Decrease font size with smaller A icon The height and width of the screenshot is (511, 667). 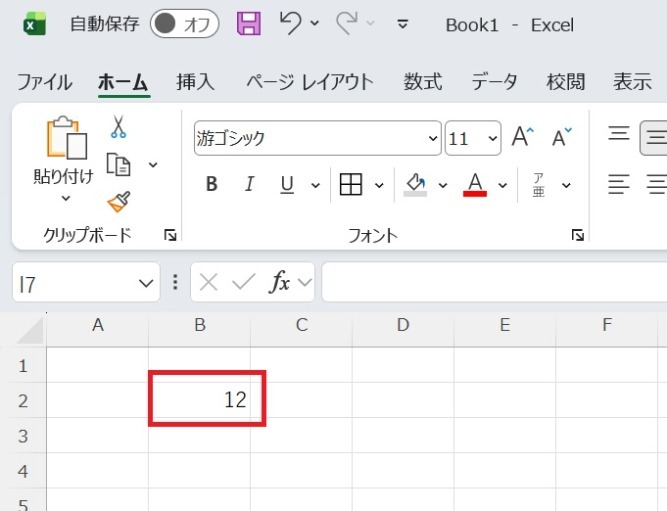562,137
